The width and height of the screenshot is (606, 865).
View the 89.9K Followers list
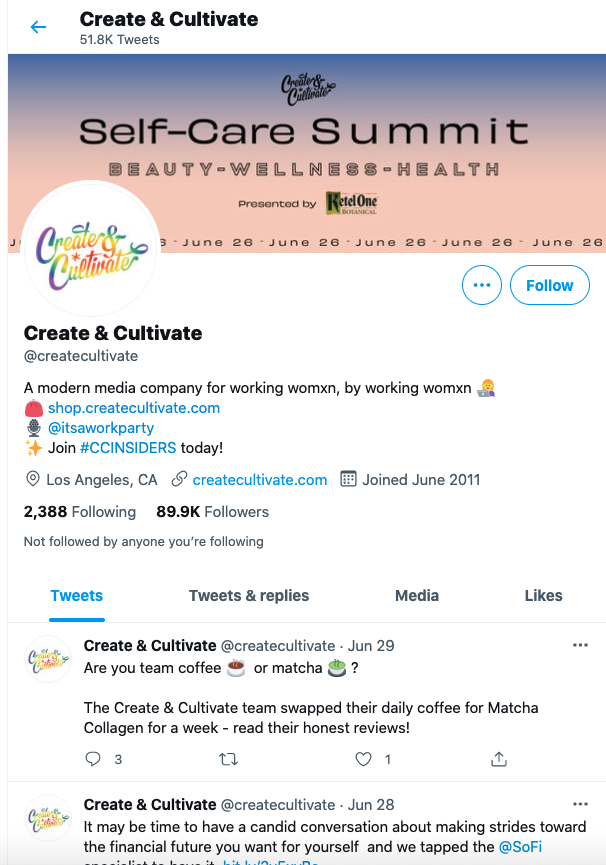212,512
